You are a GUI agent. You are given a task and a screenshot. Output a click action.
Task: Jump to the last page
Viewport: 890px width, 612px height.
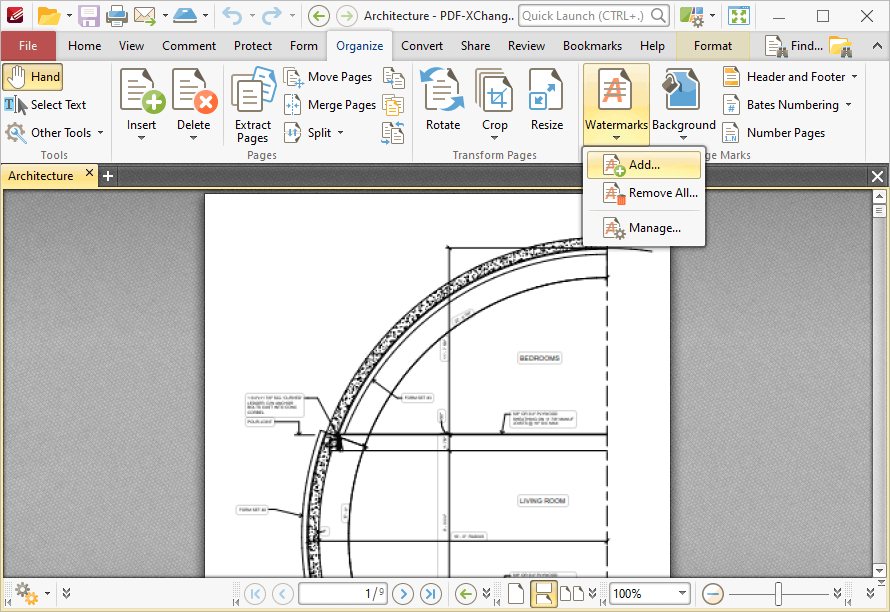tap(431, 593)
